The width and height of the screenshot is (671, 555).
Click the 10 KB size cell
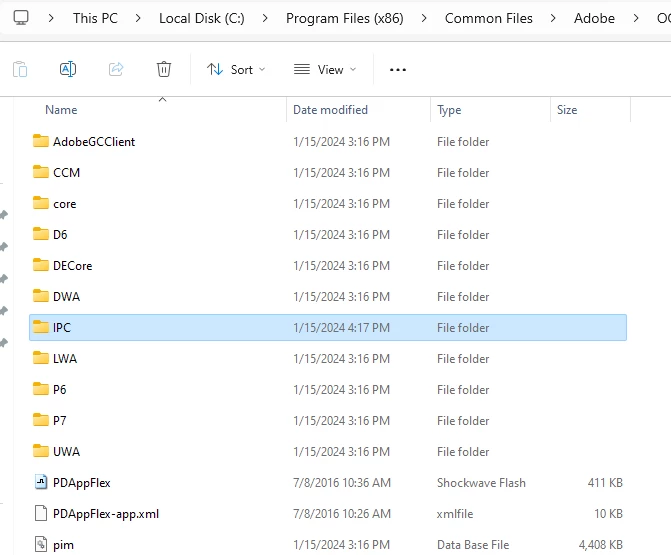pyautogui.click(x=608, y=514)
